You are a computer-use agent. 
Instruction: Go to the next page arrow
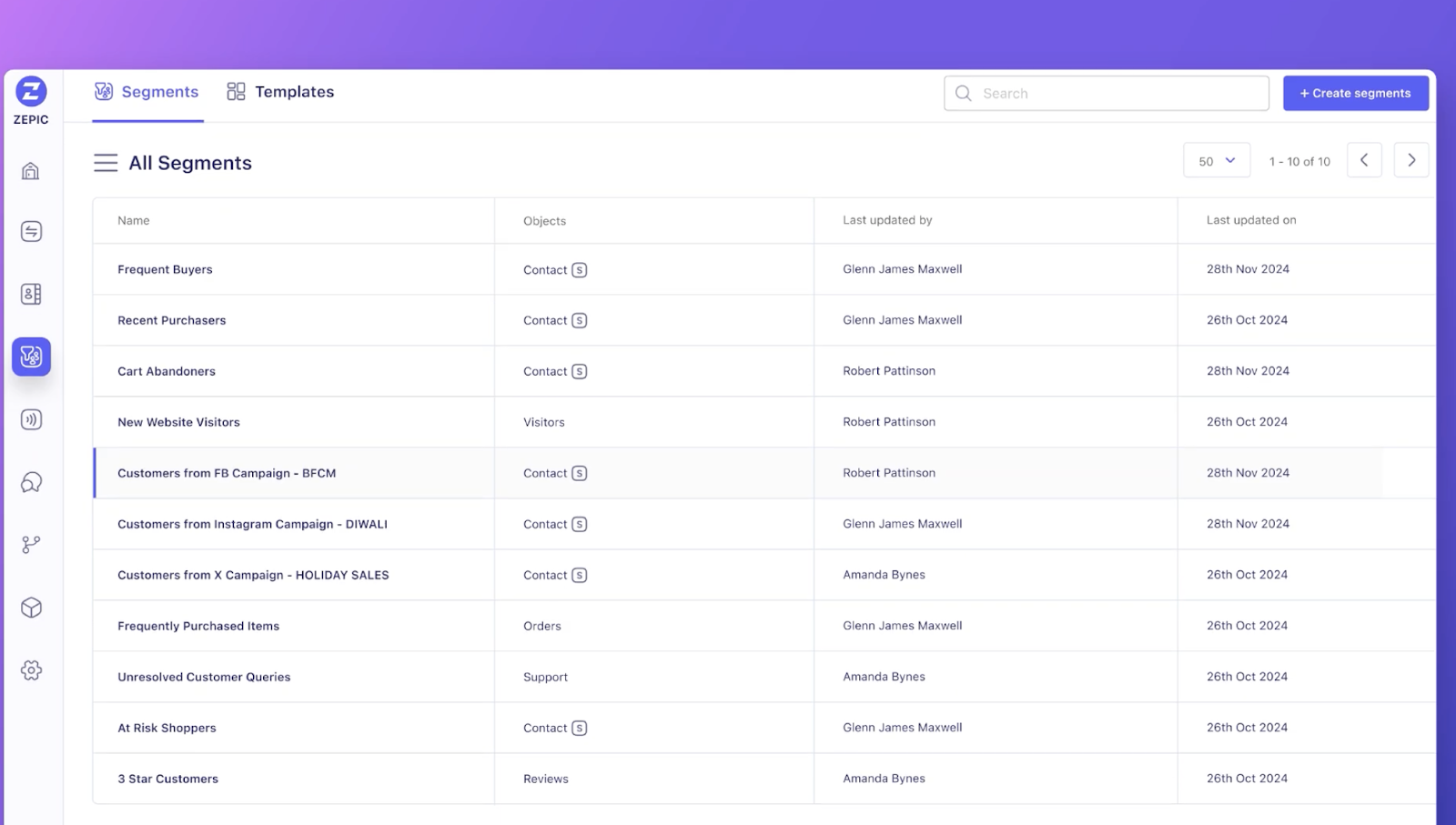[1411, 160]
